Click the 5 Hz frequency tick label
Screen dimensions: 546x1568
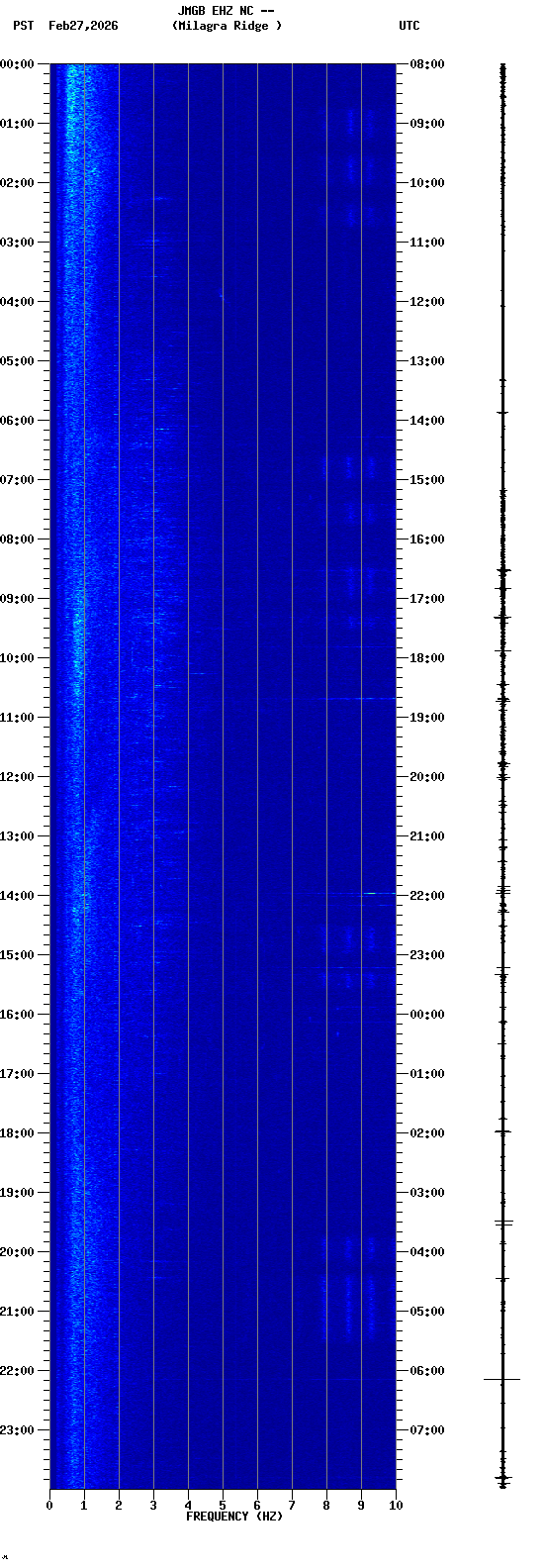(x=223, y=1506)
